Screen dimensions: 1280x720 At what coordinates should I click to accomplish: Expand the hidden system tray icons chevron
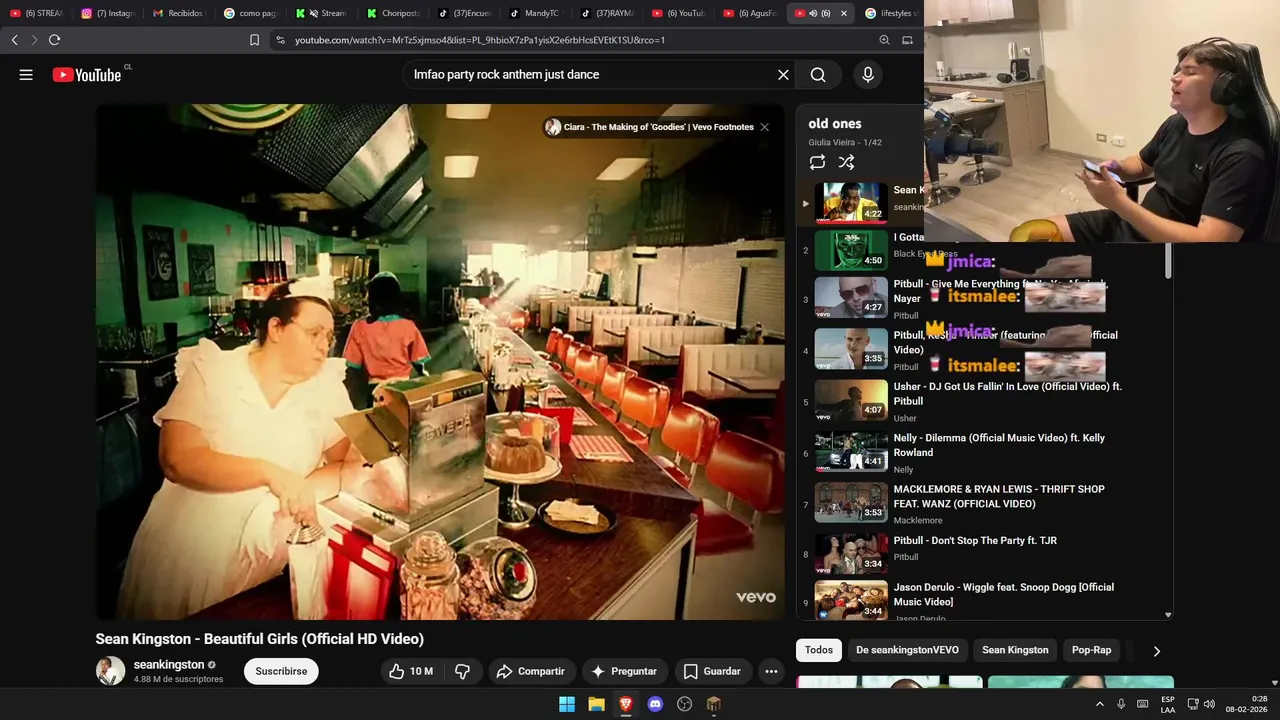[x=1100, y=704]
